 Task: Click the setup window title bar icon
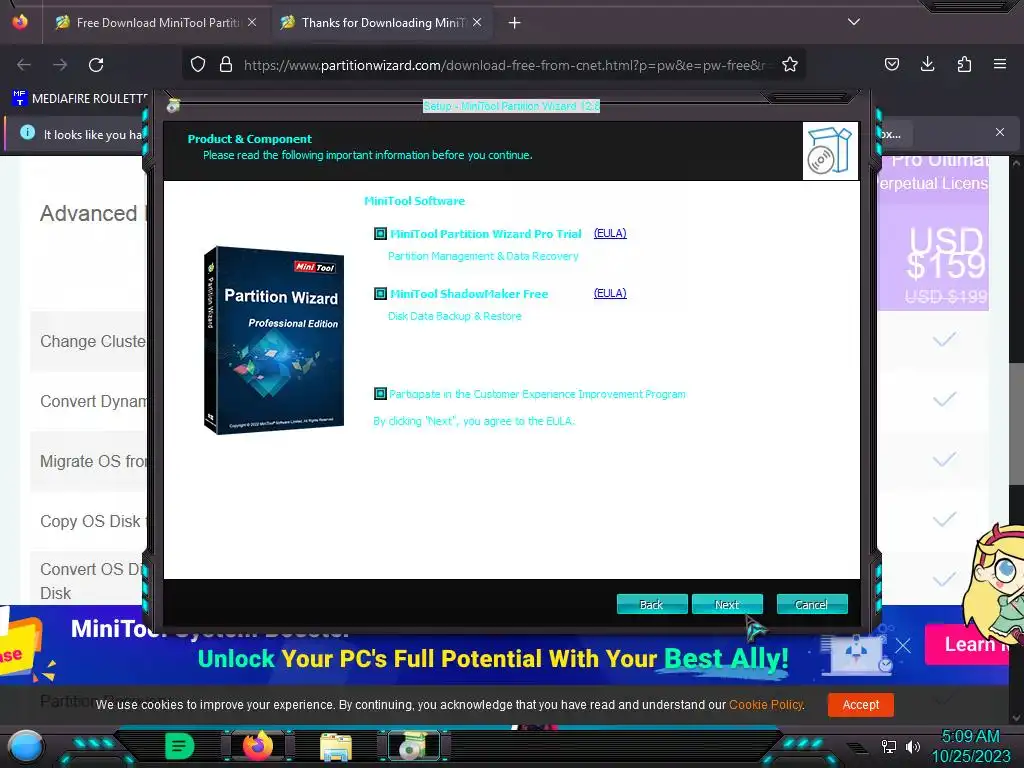(173, 106)
